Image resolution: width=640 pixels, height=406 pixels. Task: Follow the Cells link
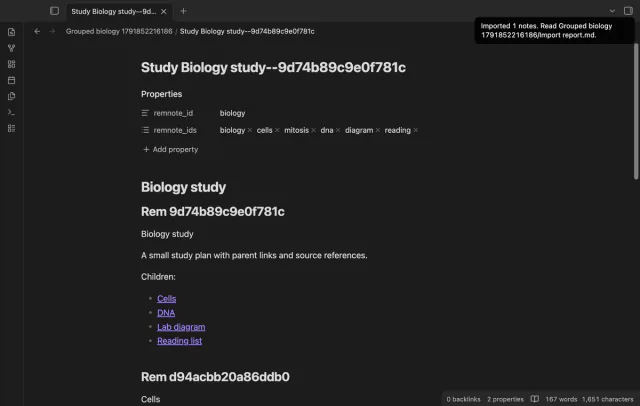167,299
